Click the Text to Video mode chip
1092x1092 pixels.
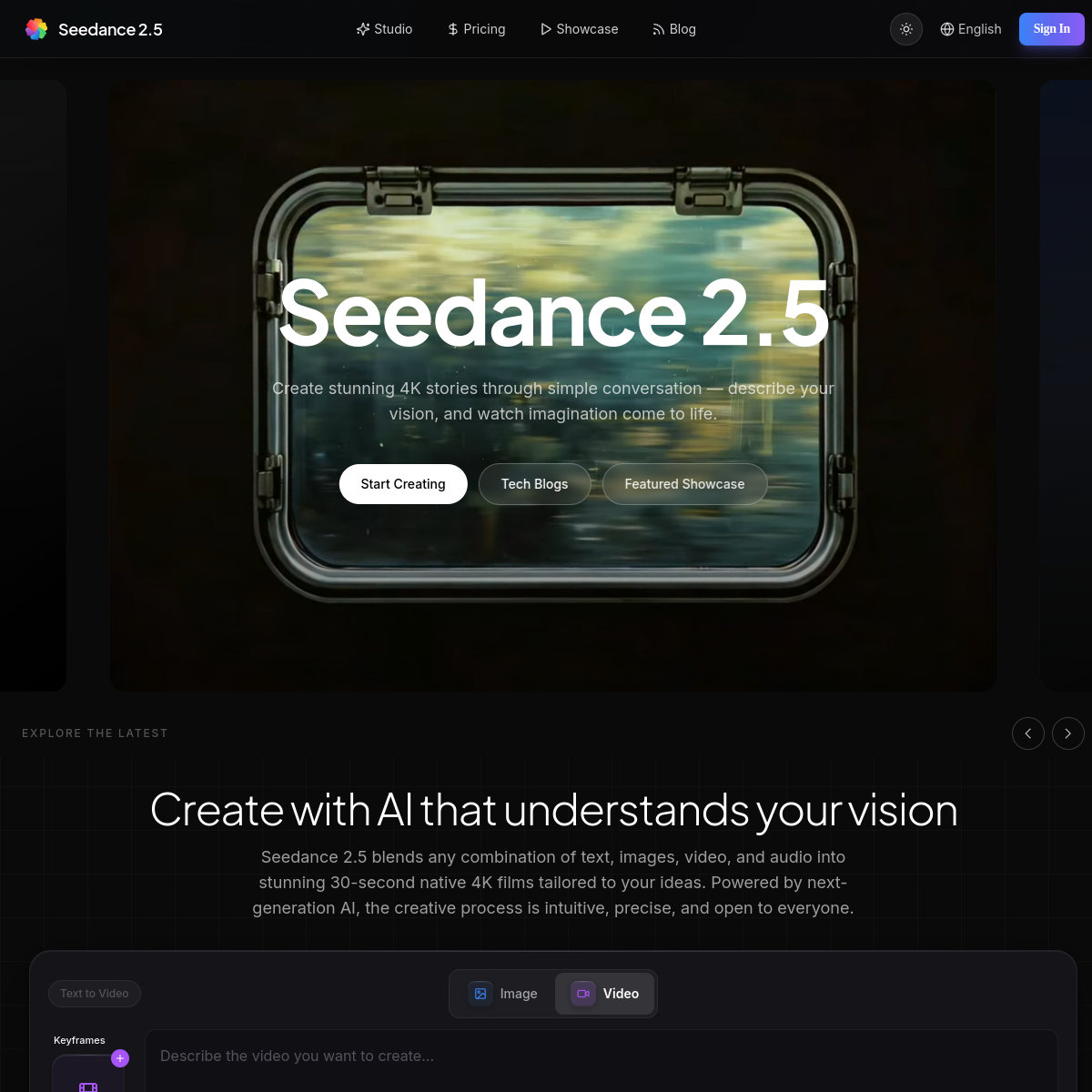95,994
